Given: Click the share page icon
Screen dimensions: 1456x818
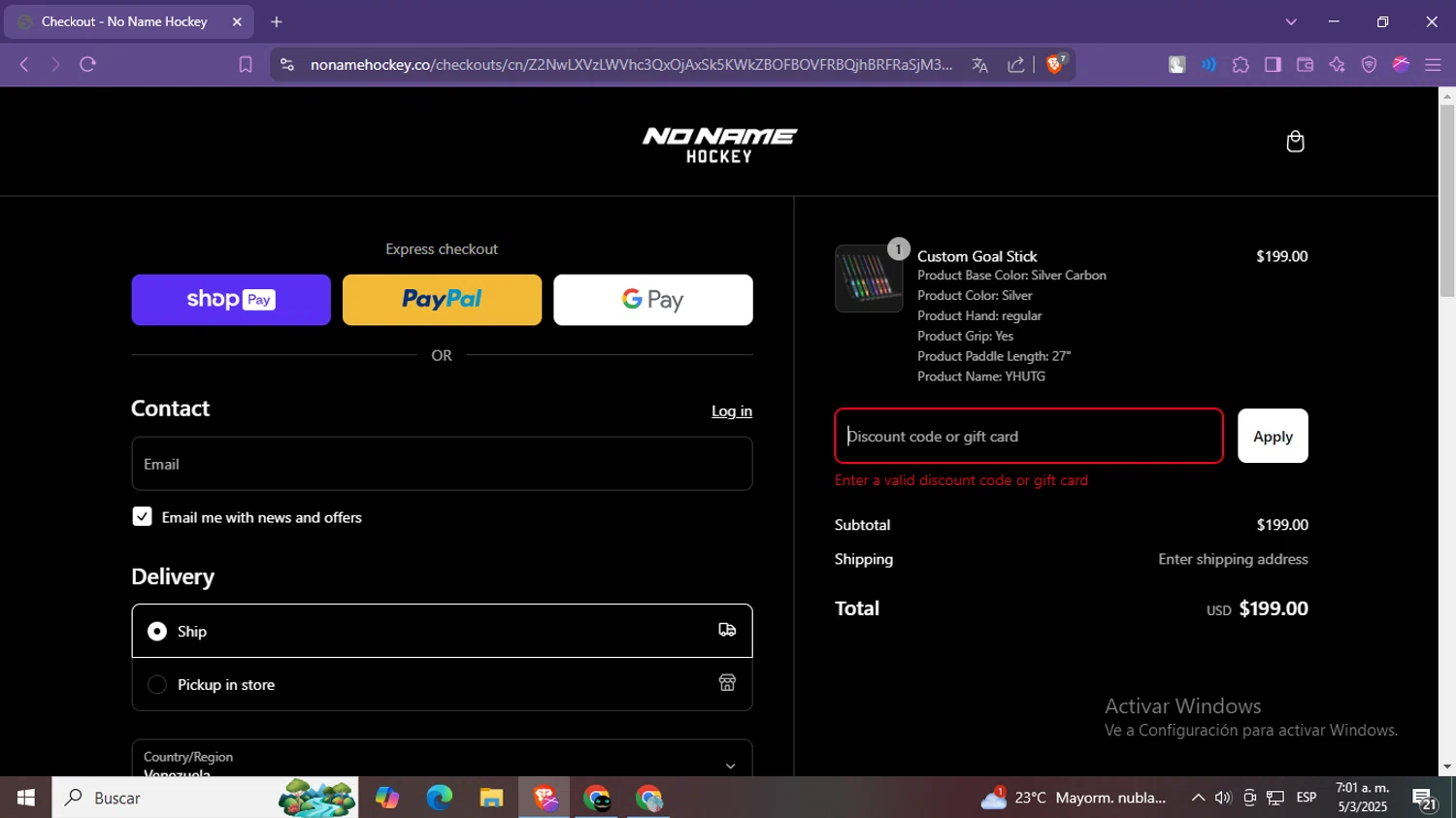Looking at the screenshot, I should click(x=1015, y=65).
